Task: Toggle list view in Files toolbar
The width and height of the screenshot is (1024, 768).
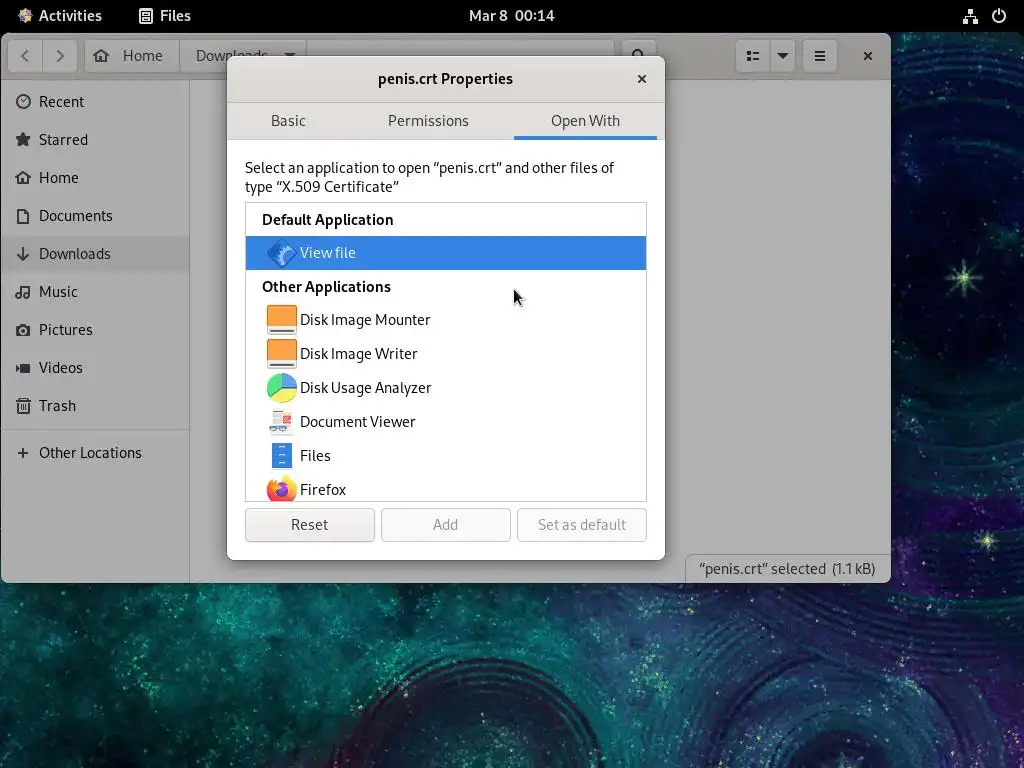Action: pos(753,56)
